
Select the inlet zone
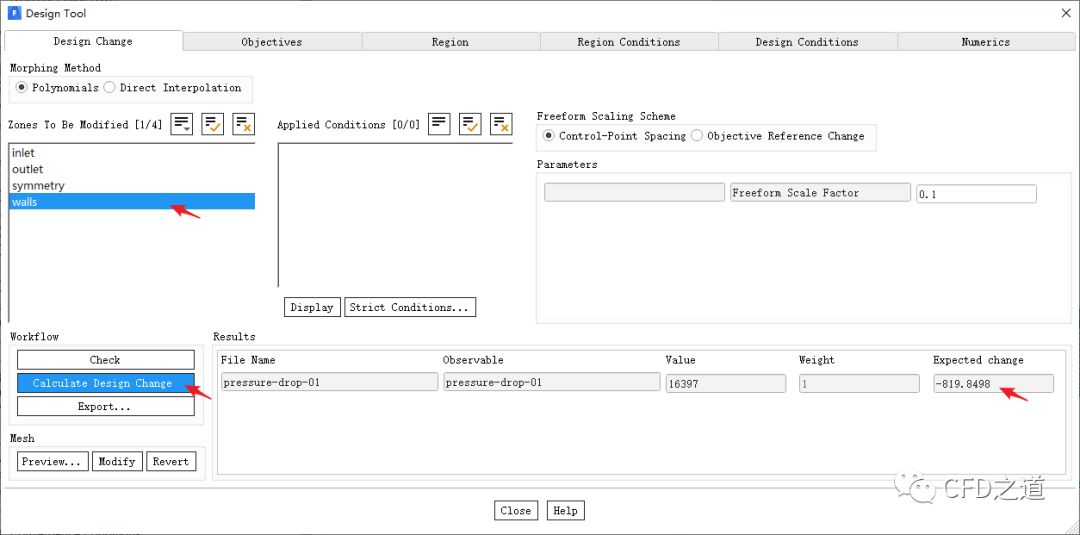pyautogui.click(x=132, y=153)
